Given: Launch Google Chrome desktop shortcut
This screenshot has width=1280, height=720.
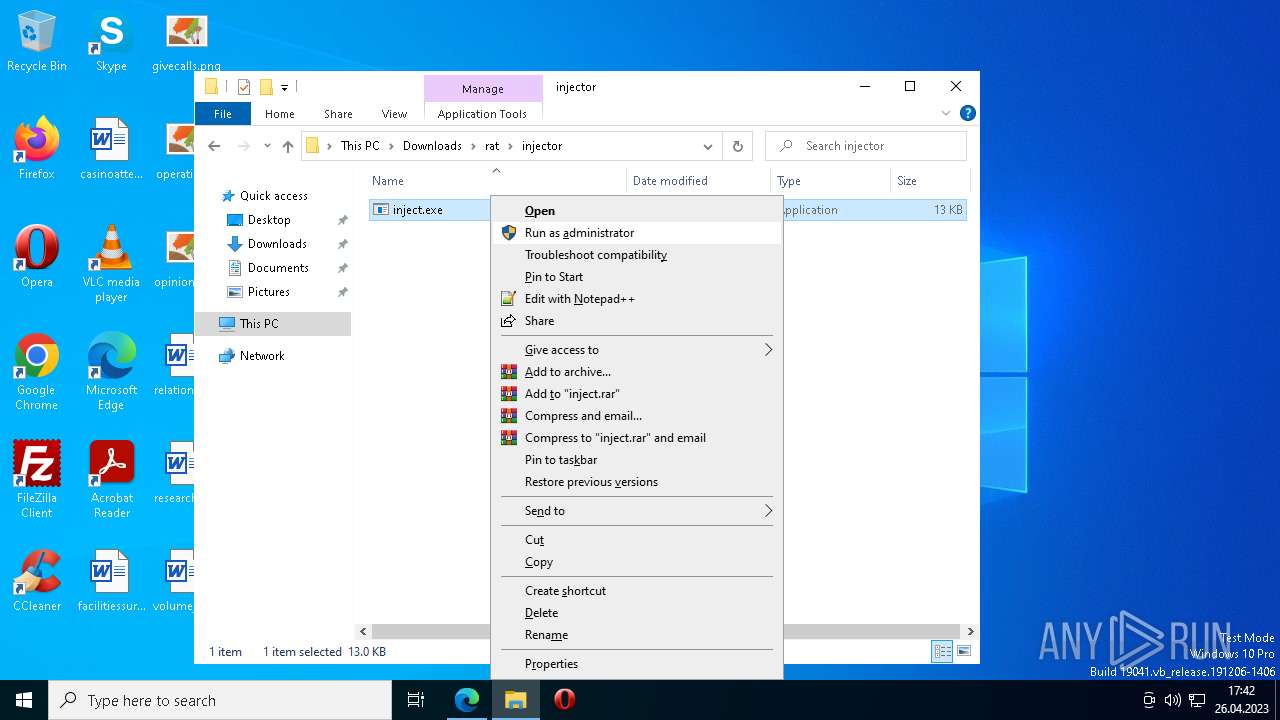Looking at the screenshot, I should coord(37,372).
